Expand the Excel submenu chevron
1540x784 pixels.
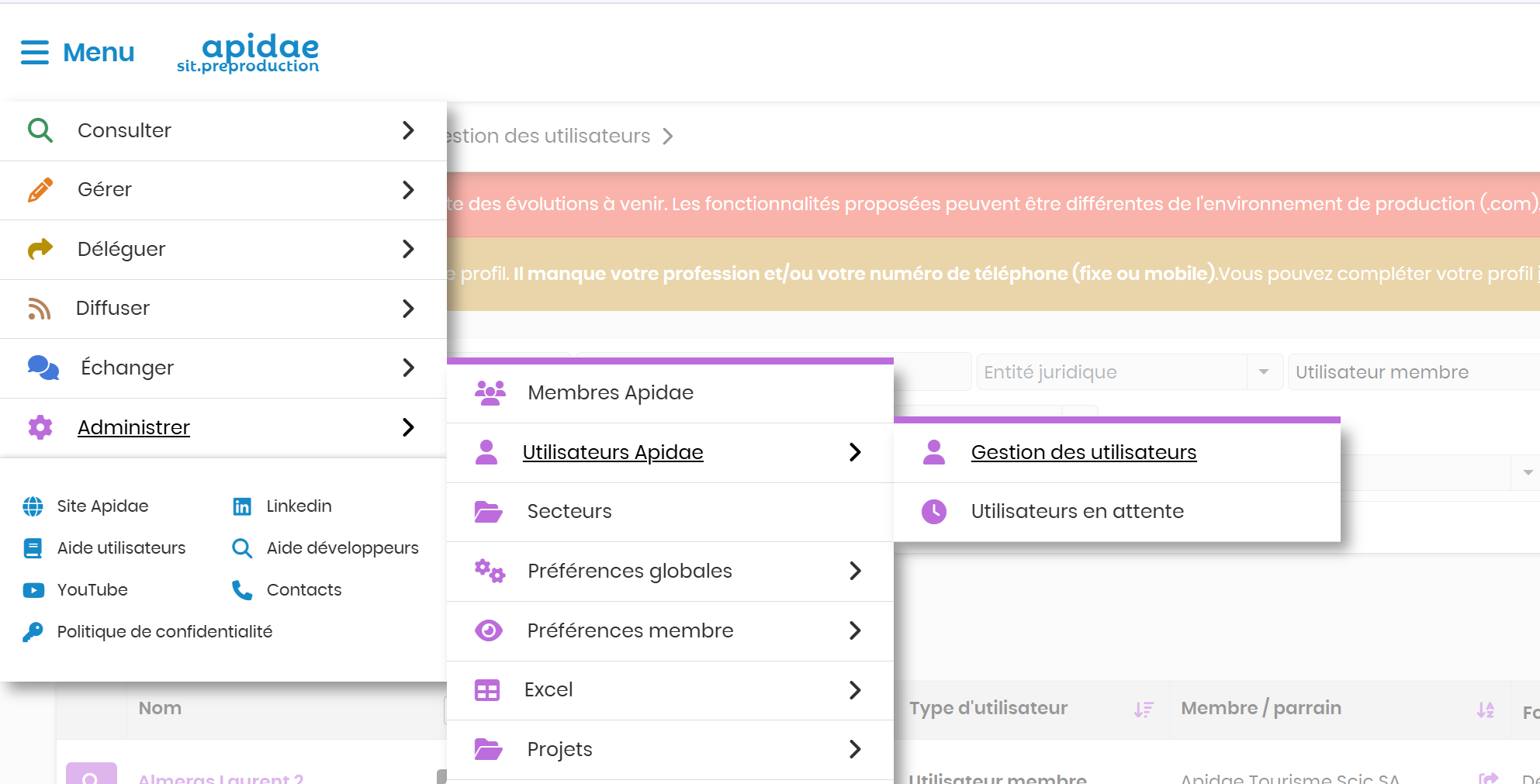tap(856, 690)
